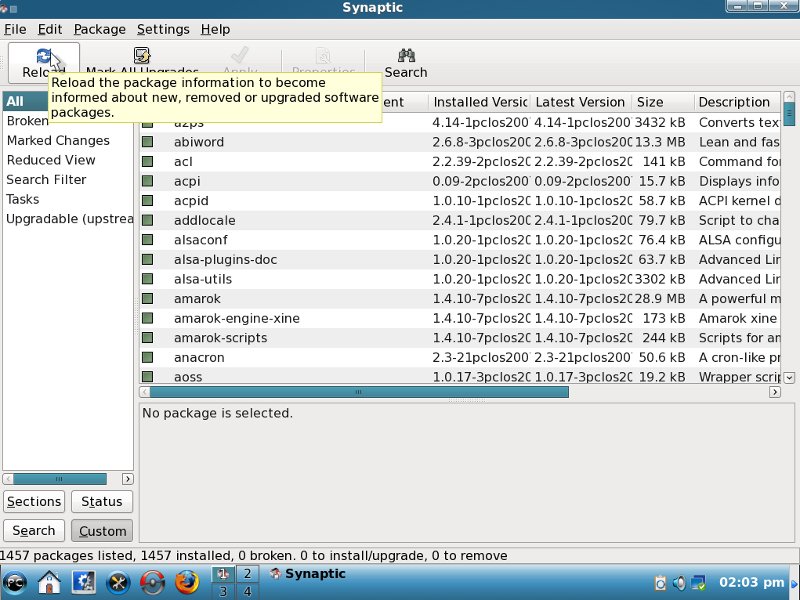The width and height of the screenshot is (800, 600).
Task: Open the PCLinuxOS start menu button
Action: click(x=15, y=581)
